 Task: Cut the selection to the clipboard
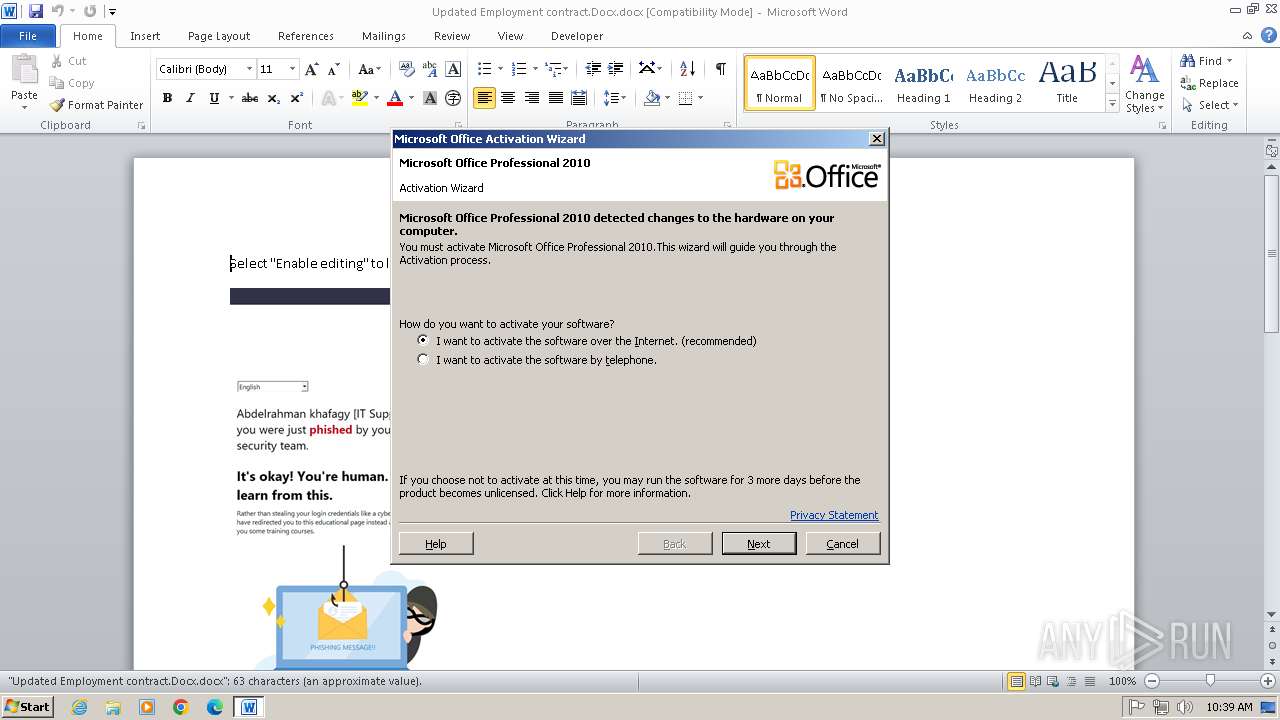point(68,61)
